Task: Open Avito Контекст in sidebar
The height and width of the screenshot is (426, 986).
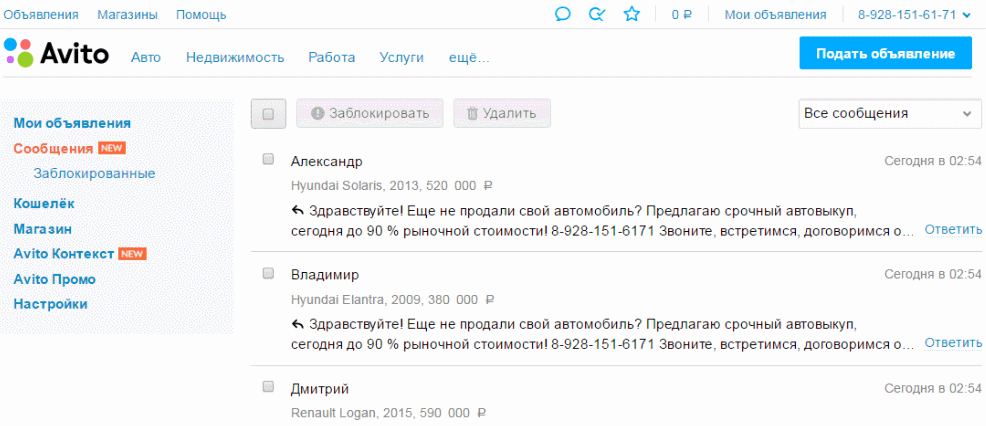Action: point(64,254)
